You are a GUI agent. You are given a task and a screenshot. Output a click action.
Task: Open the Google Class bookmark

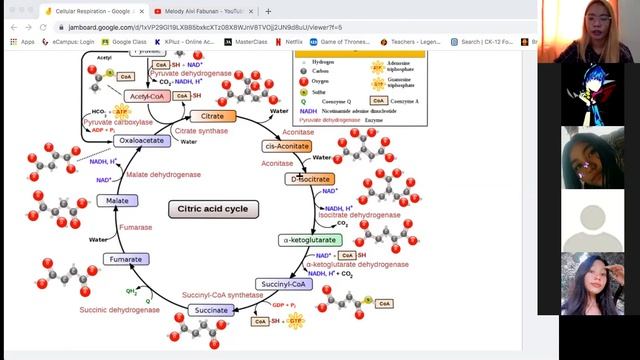click(124, 42)
